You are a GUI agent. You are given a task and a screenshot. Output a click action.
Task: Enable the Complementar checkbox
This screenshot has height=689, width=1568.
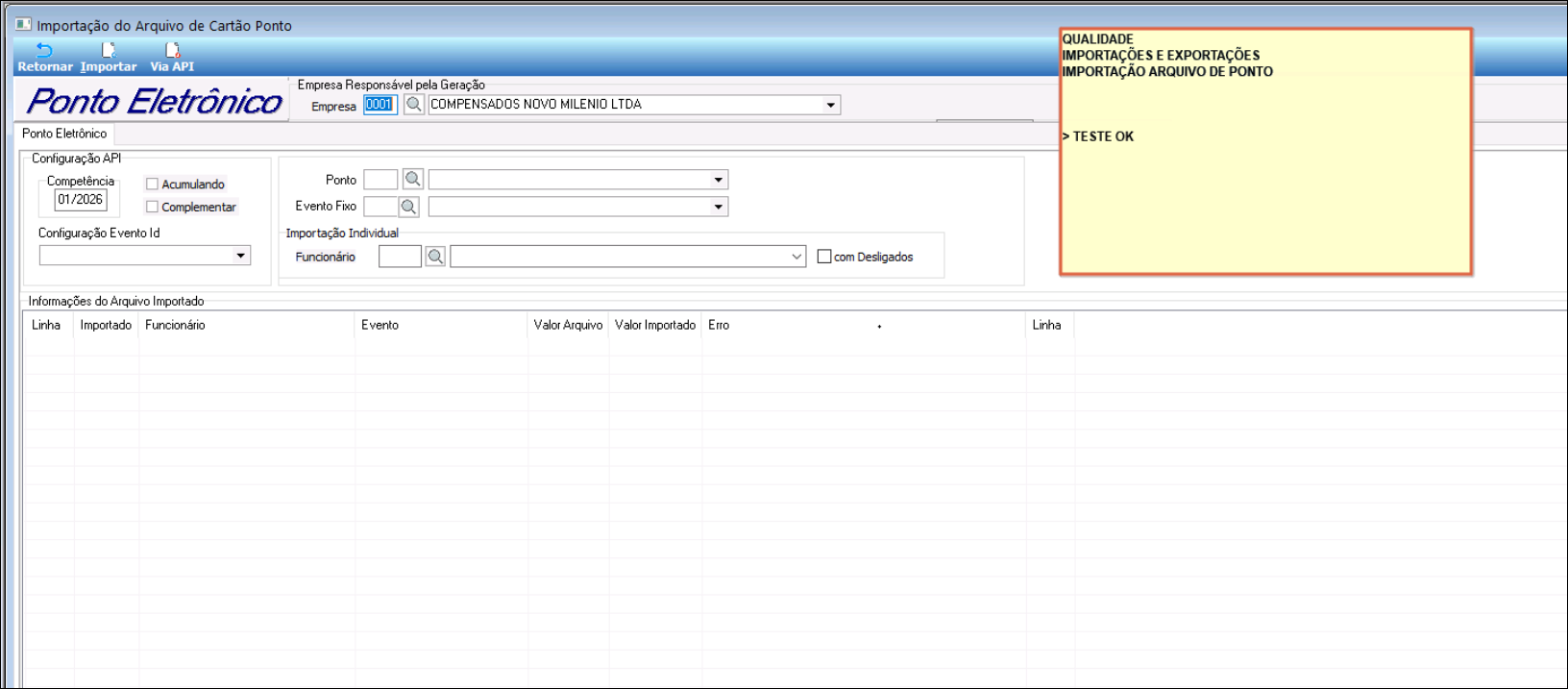coord(152,207)
